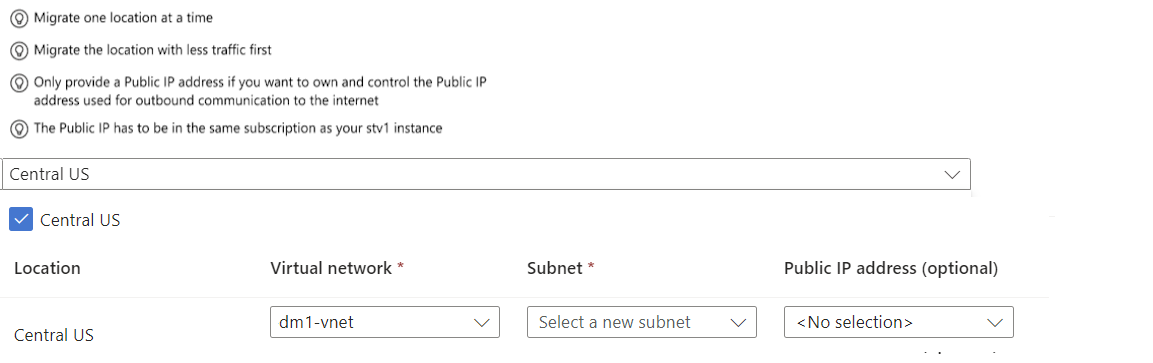Click the lightbulb icon beside 'Migrate one location at a time'
Image resolution: width=1153 pixels, height=363 pixels.
(18, 18)
